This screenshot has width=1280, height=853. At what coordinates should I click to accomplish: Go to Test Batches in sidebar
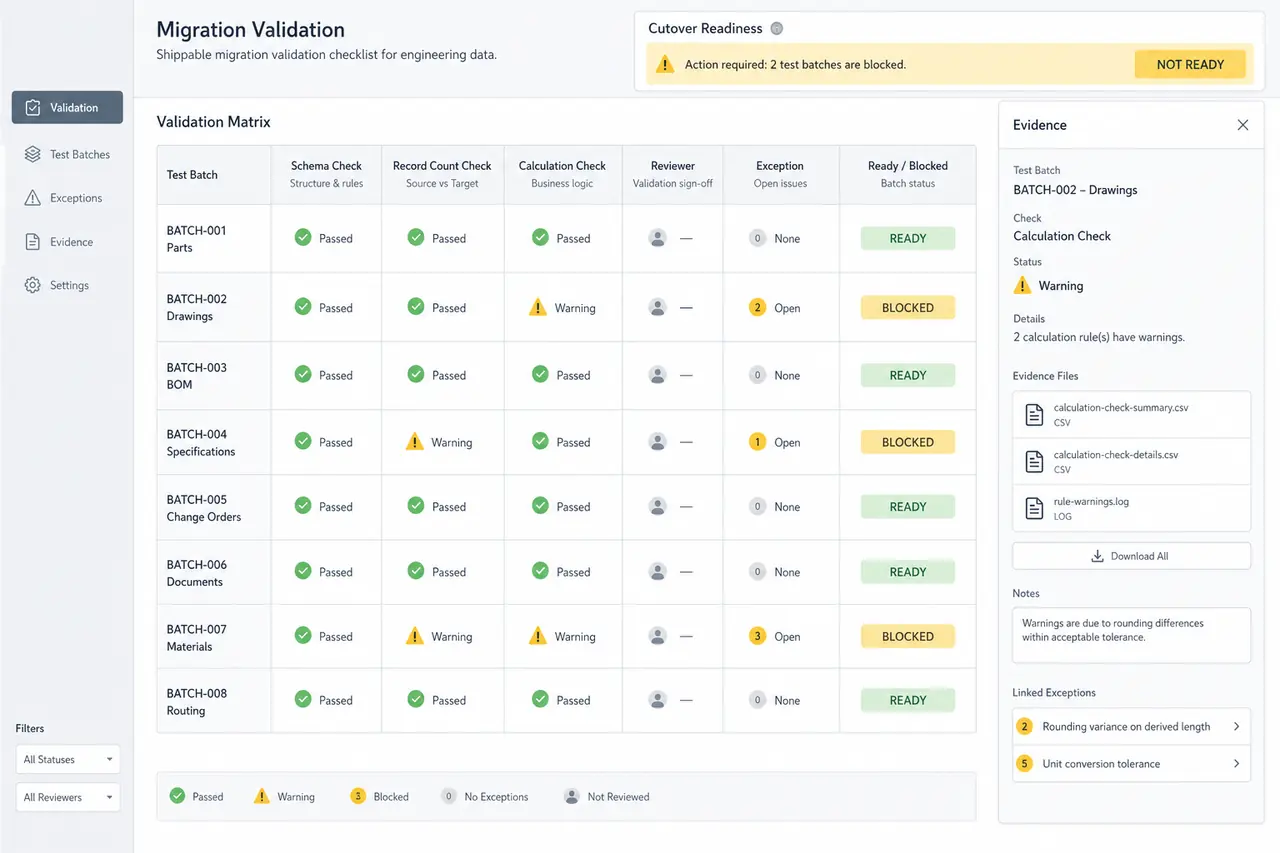(x=67, y=154)
